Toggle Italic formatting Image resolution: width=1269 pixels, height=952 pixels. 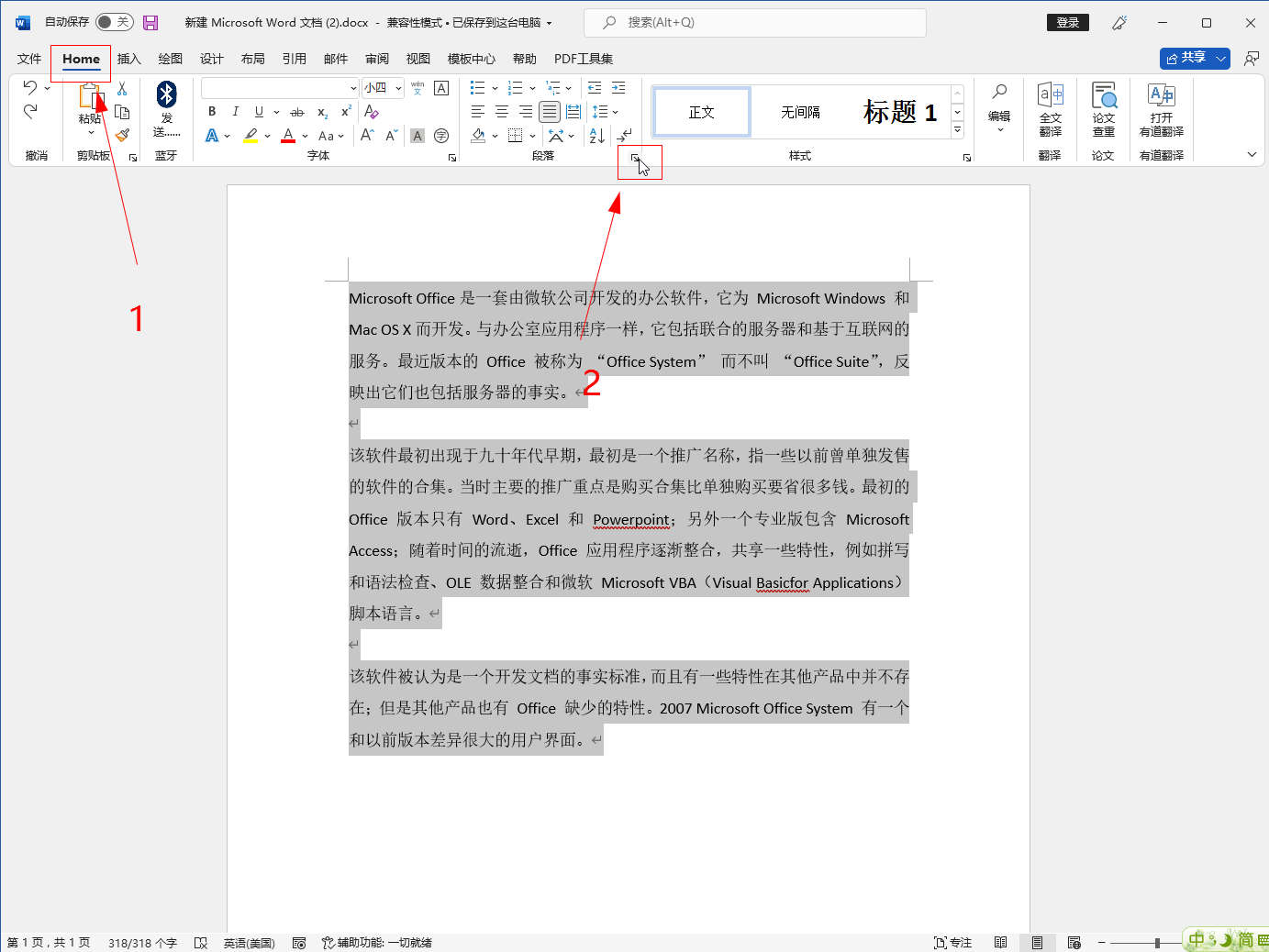(235, 112)
